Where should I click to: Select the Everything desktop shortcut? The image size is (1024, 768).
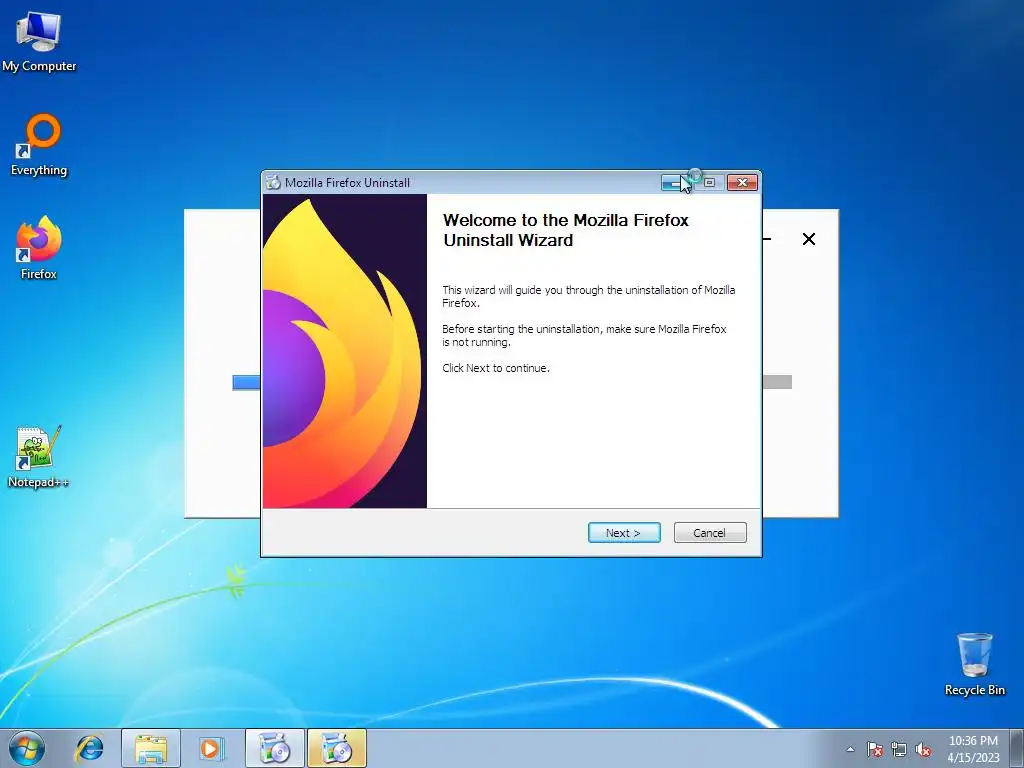click(x=39, y=145)
